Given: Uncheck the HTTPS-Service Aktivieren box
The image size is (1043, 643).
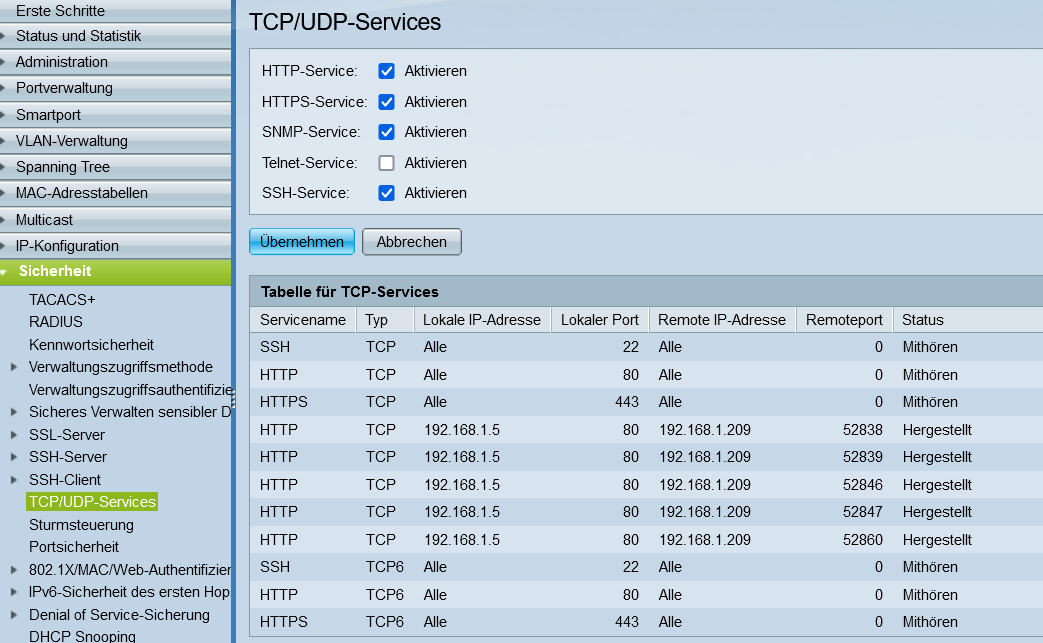Looking at the screenshot, I should tap(386, 102).
